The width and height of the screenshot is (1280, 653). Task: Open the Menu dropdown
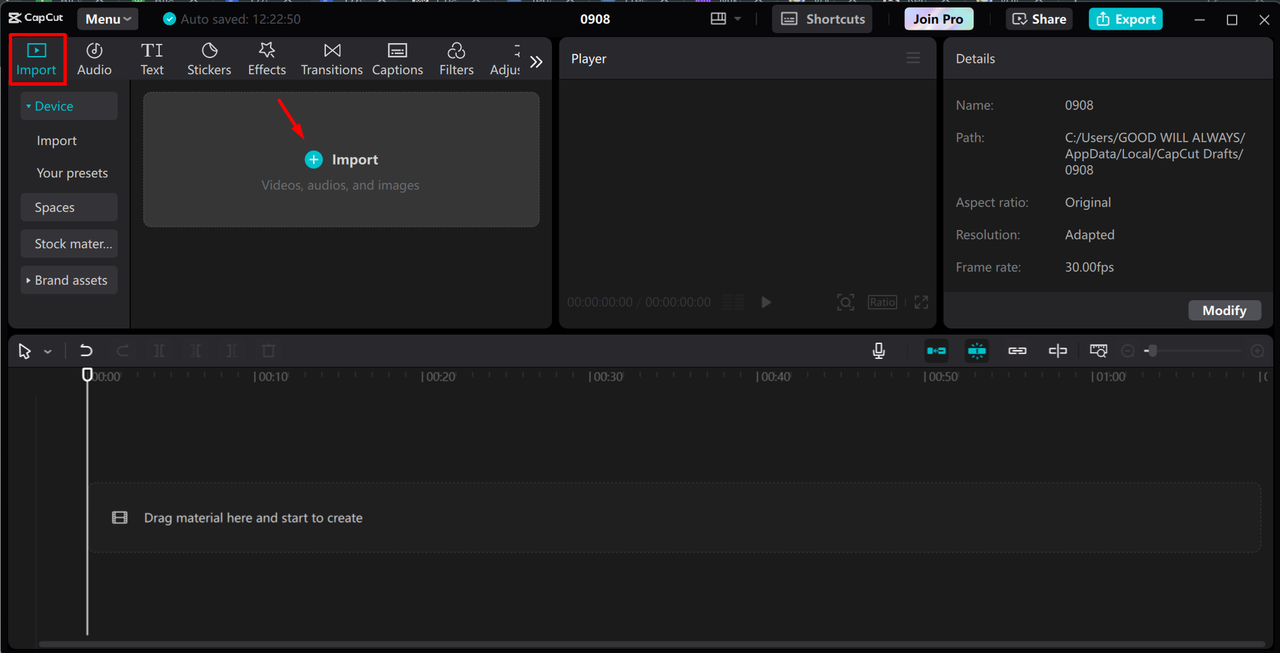pyautogui.click(x=108, y=19)
